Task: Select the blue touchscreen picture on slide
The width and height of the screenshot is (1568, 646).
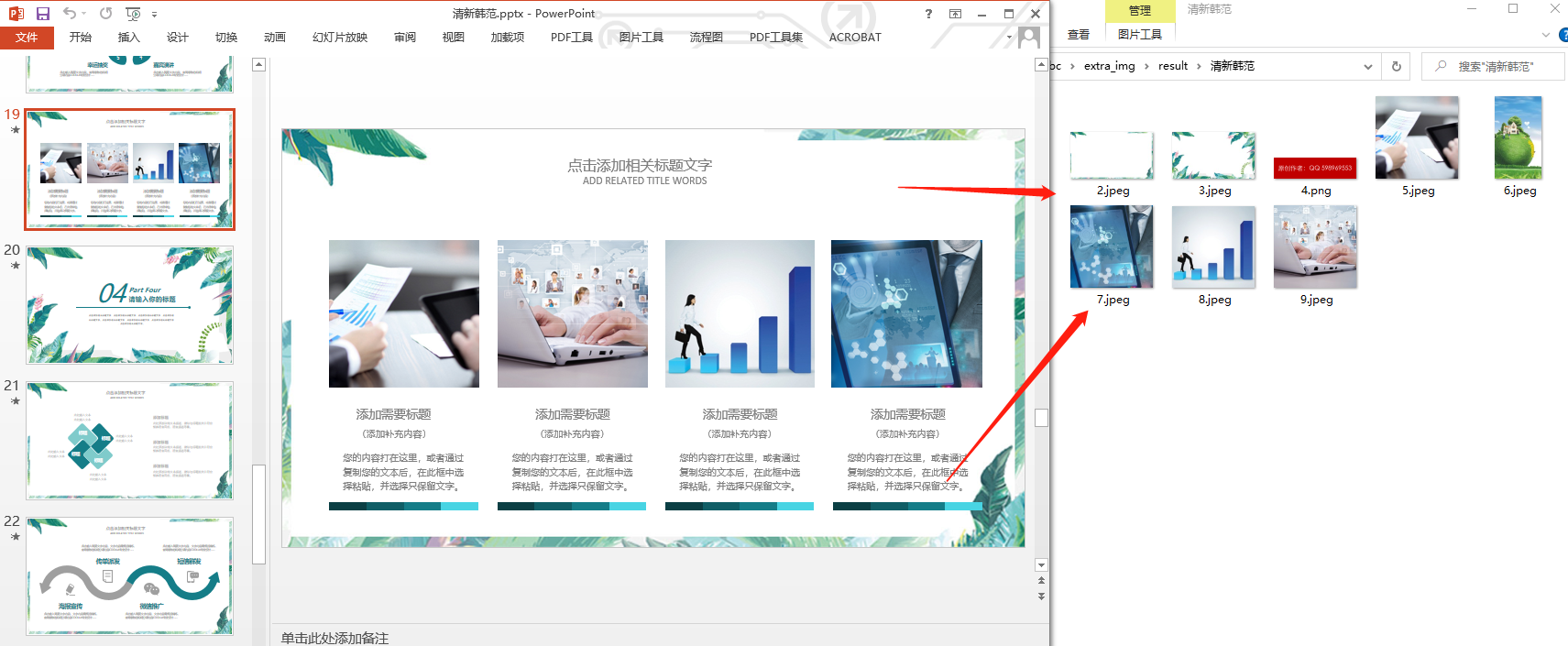Action: point(906,313)
